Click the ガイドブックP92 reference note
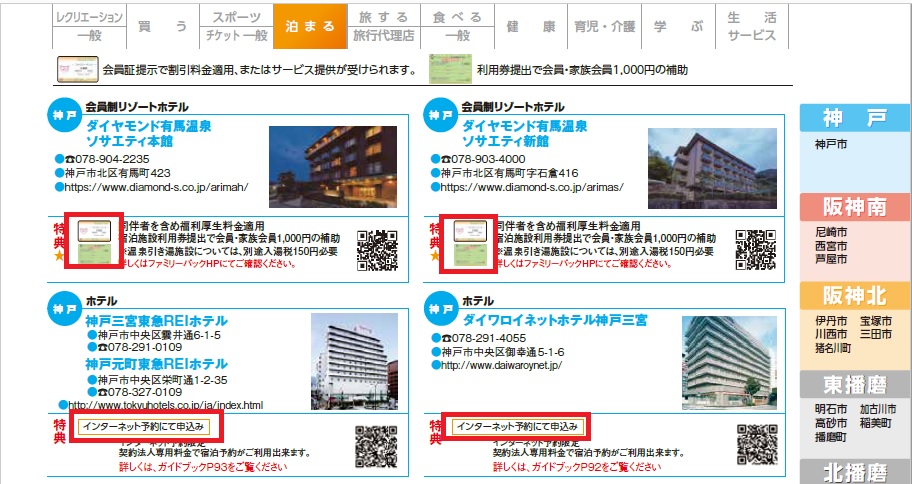Image resolution: width=912 pixels, height=484 pixels. pos(577,467)
